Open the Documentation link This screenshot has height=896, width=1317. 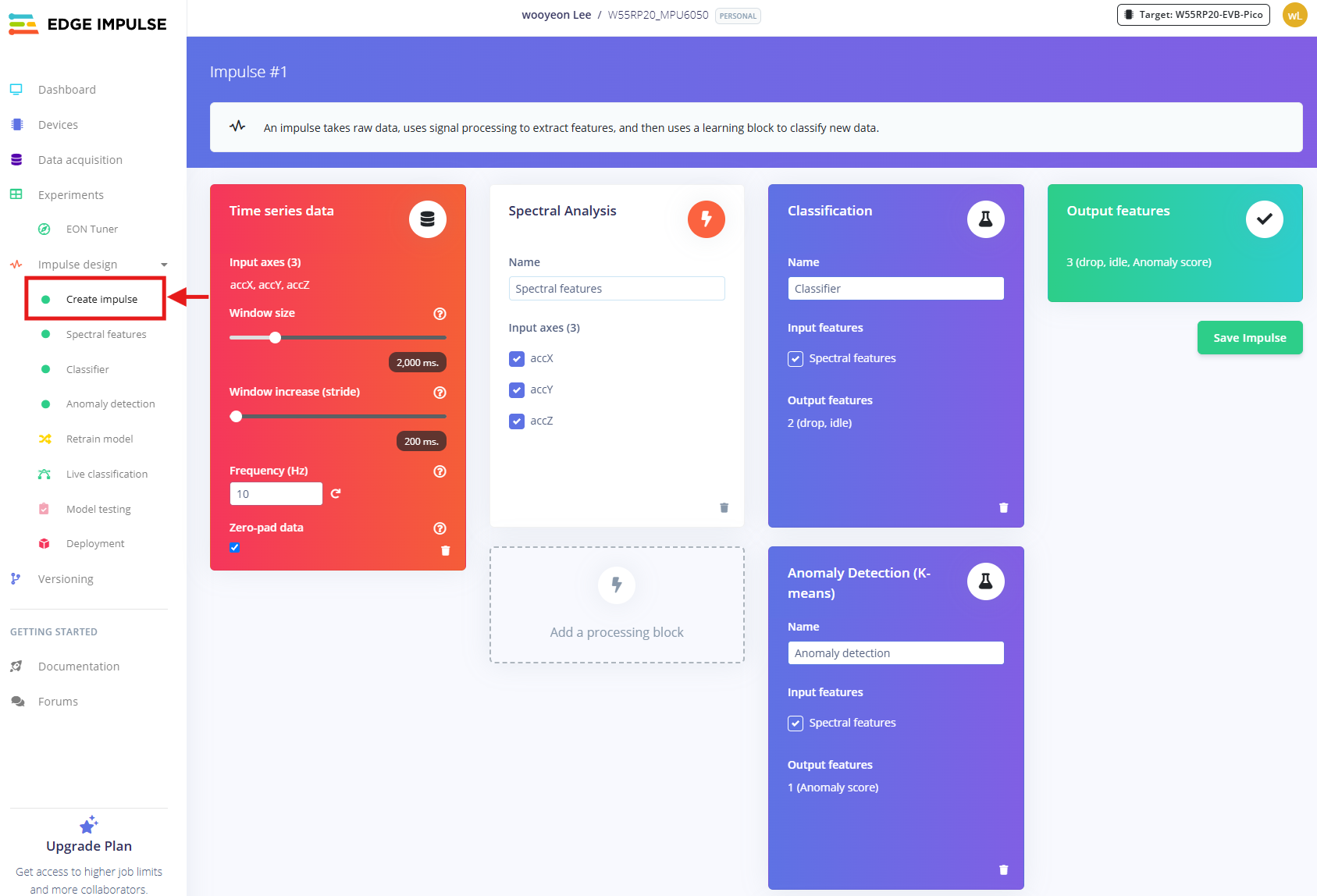(x=79, y=667)
